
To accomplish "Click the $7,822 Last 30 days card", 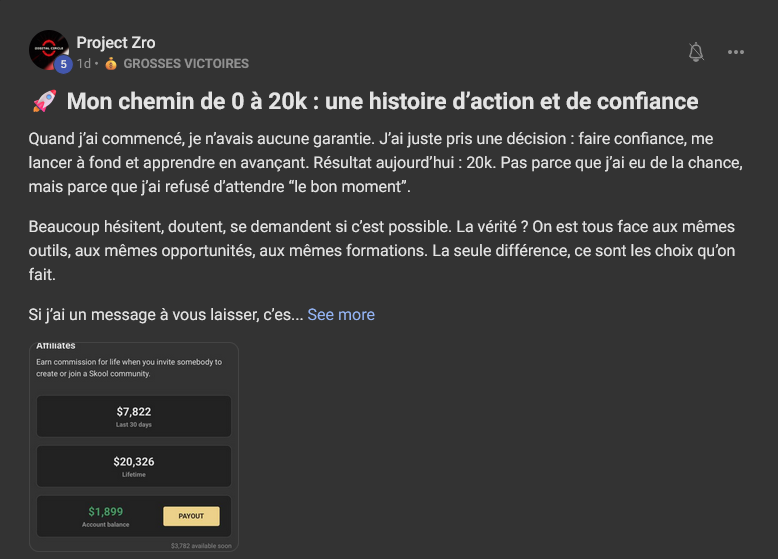I will tap(133, 416).
